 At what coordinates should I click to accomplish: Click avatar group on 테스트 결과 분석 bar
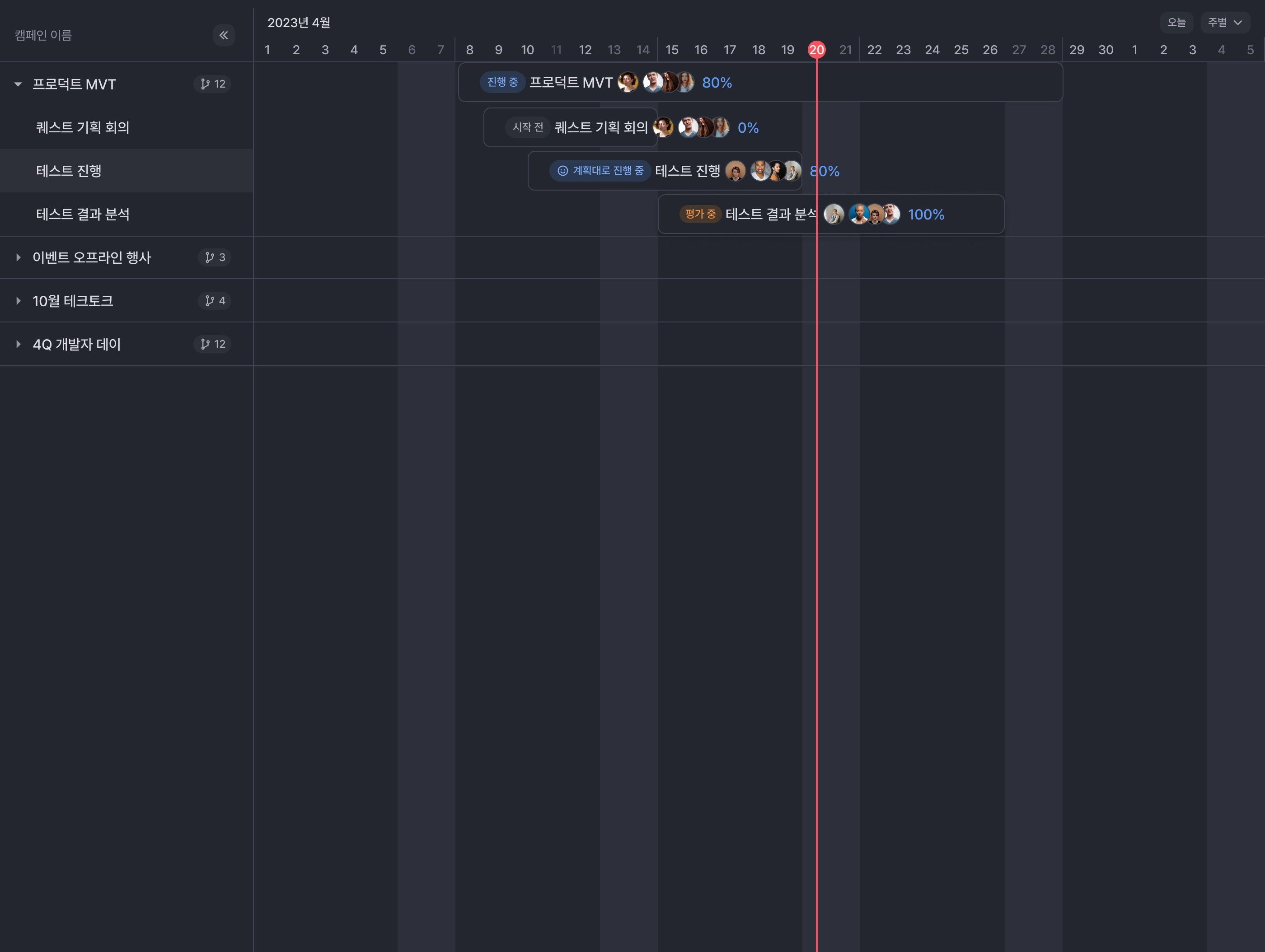click(x=874, y=214)
